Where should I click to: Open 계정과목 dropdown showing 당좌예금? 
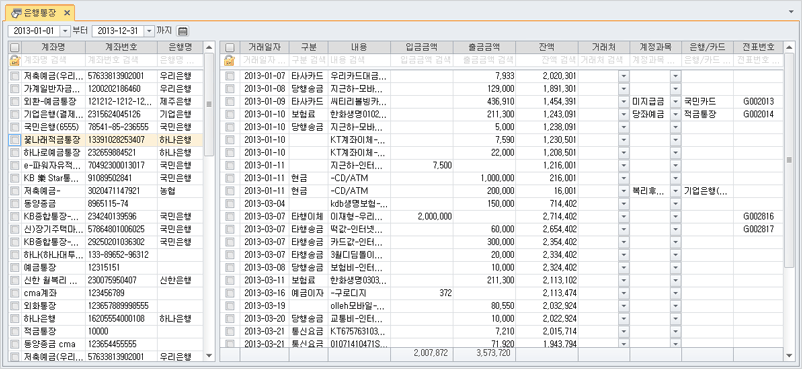pyautogui.click(x=675, y=114)
